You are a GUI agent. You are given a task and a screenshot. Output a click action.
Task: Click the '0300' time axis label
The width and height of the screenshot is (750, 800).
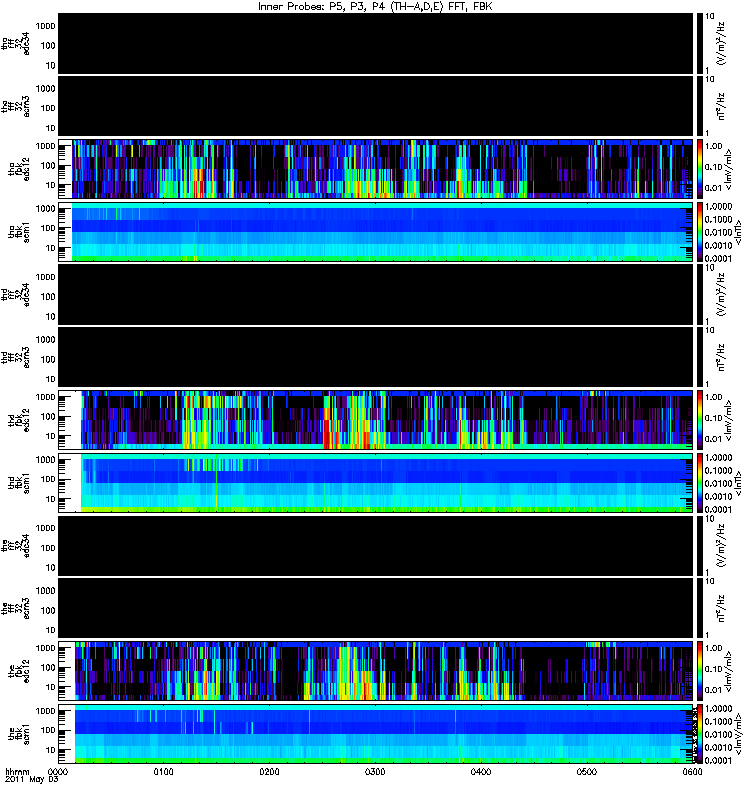[375, 771]
